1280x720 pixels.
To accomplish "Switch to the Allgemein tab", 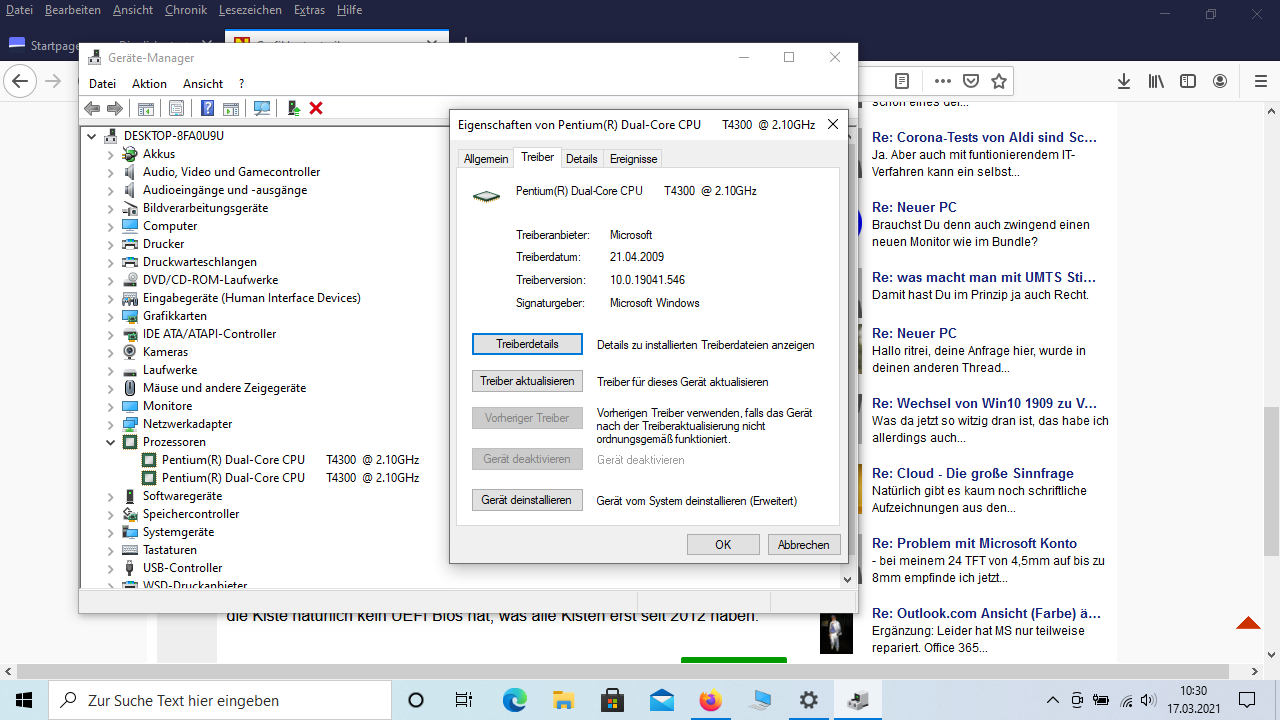I will [x=486, y=159].
